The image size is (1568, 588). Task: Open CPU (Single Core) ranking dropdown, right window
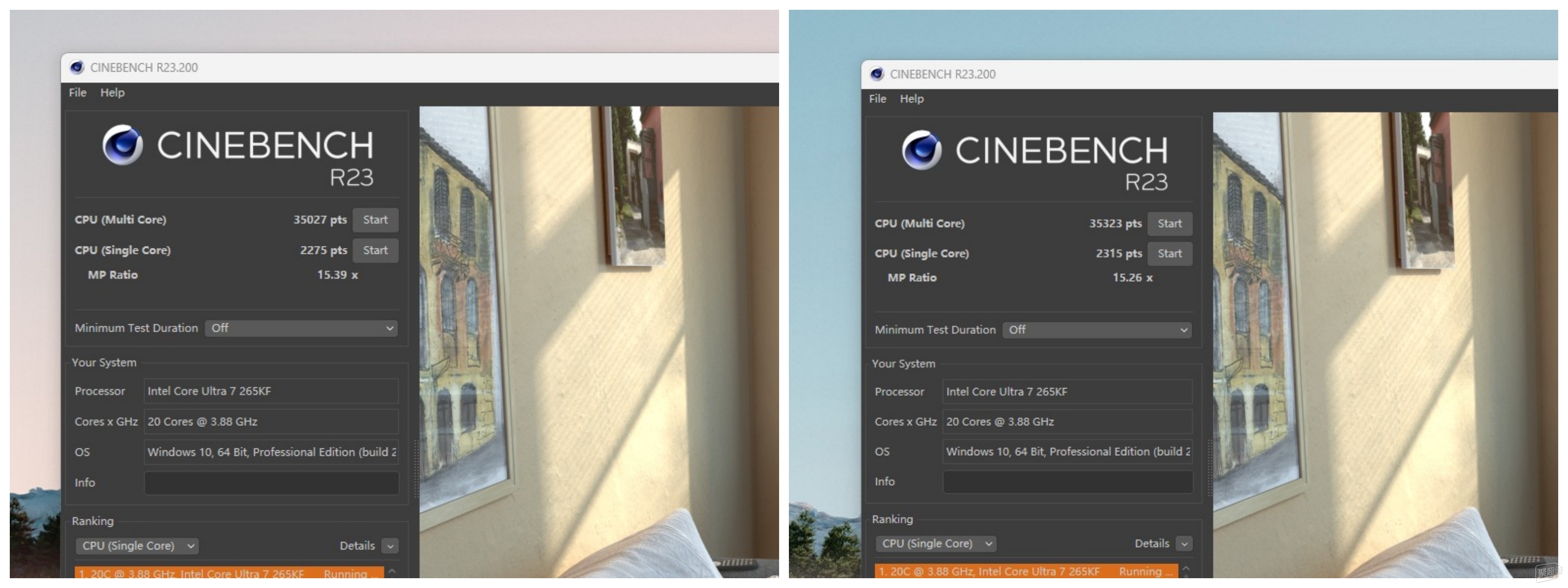click(x=935, y=543)
